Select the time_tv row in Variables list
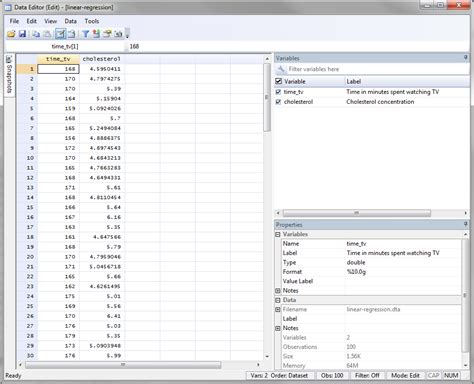The width and height of the screenshot is (474, 384). pyautogui.click(x=372, y=92)
